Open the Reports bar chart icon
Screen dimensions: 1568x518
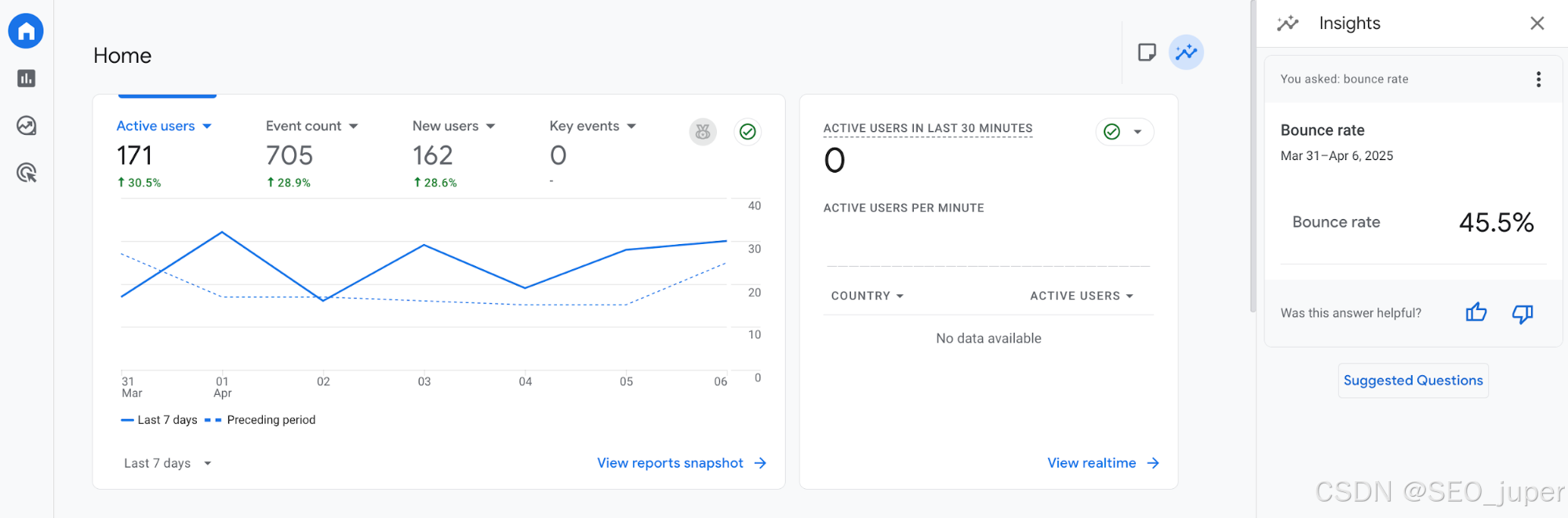coord(26,78)
